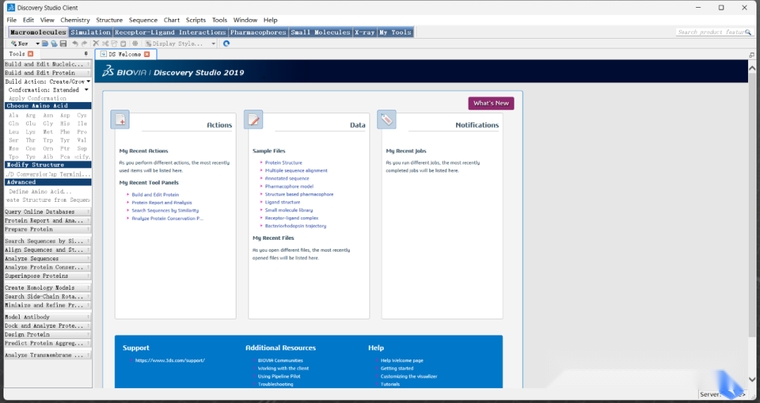Image resolution: width=760 pixels, height=403 pixels.
Task: Click the Delete X toolbar icon
Action: (x=96, y=44)
